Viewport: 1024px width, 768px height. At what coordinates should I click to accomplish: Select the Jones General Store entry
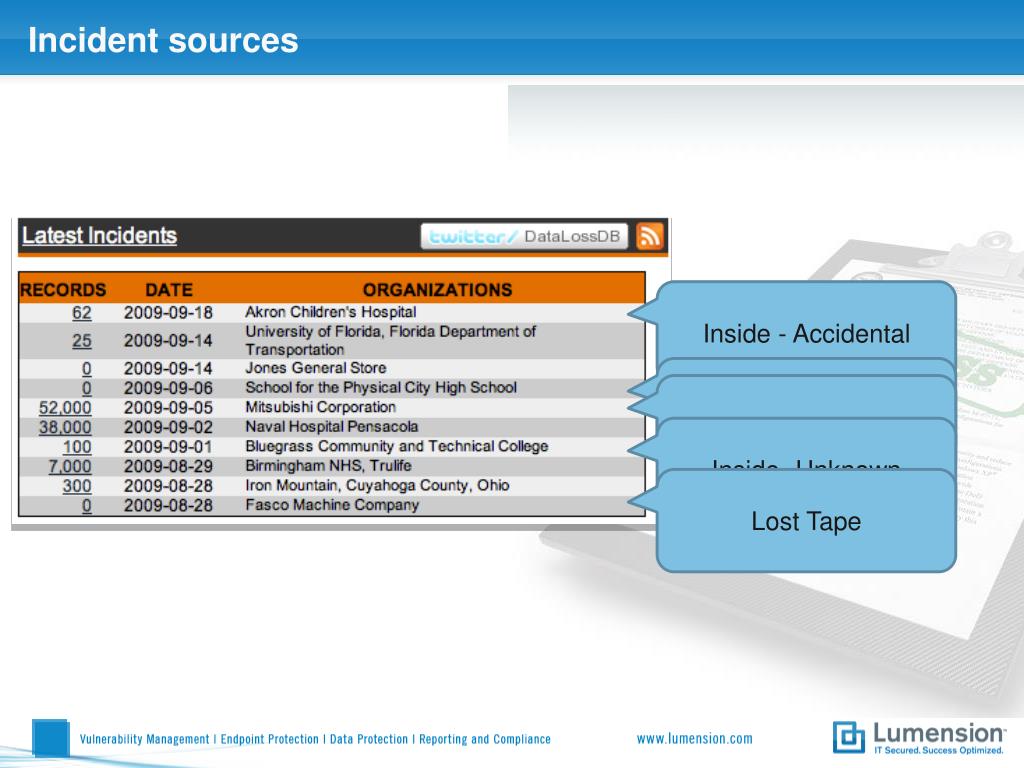(x=315, y=368)
